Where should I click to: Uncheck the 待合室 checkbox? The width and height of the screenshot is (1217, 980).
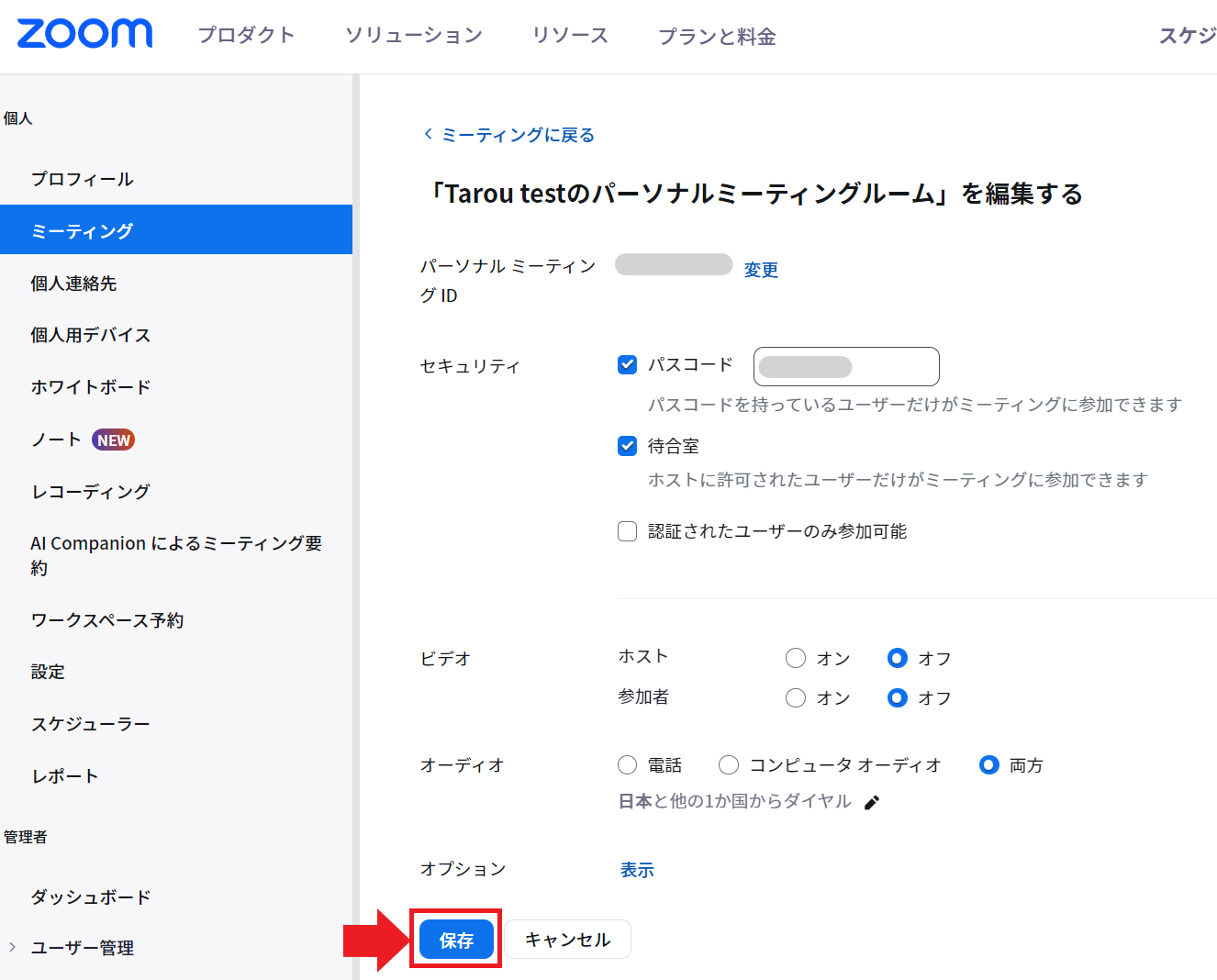click(x=628, y=446)
